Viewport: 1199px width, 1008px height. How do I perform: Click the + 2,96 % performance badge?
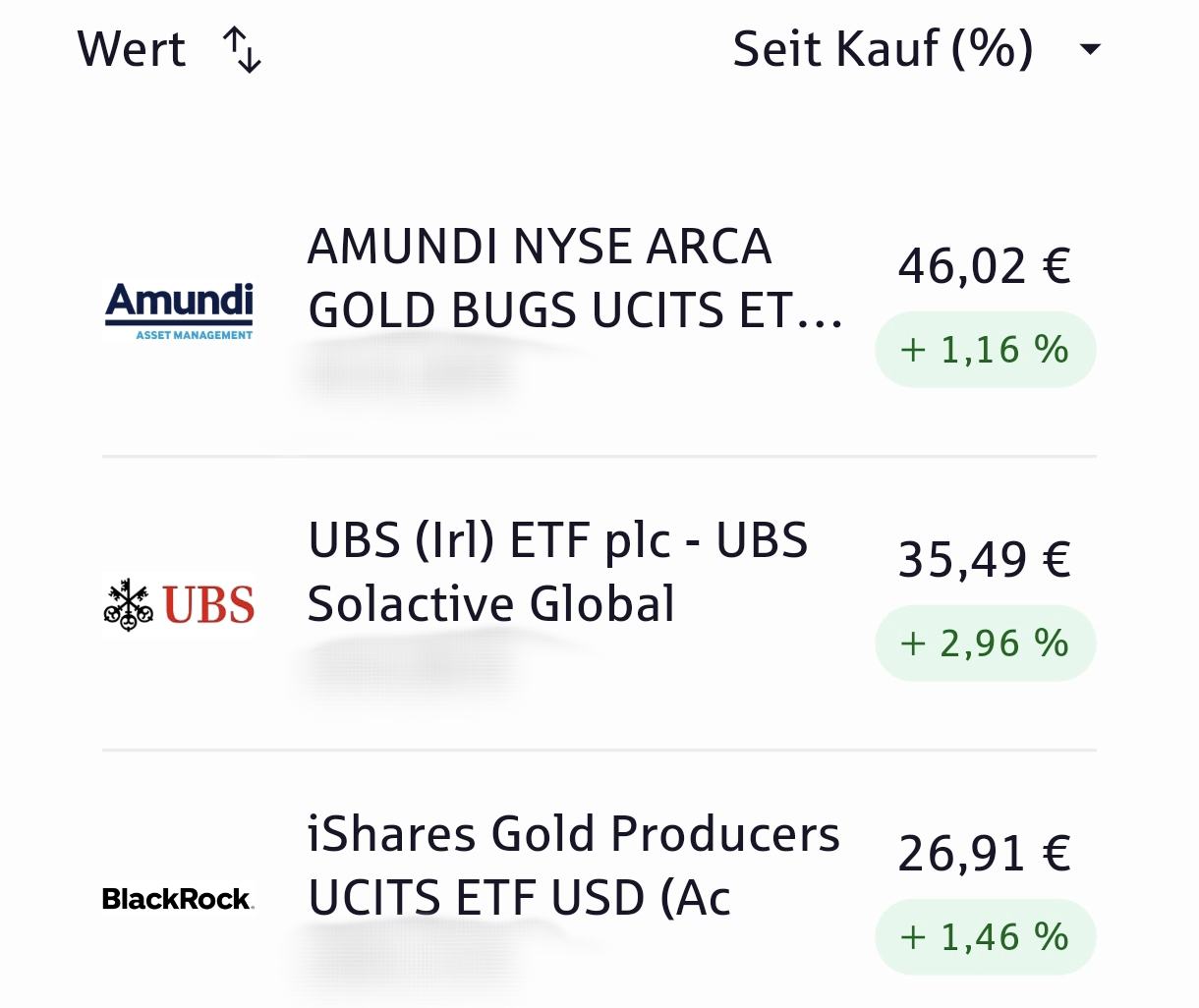985,644
